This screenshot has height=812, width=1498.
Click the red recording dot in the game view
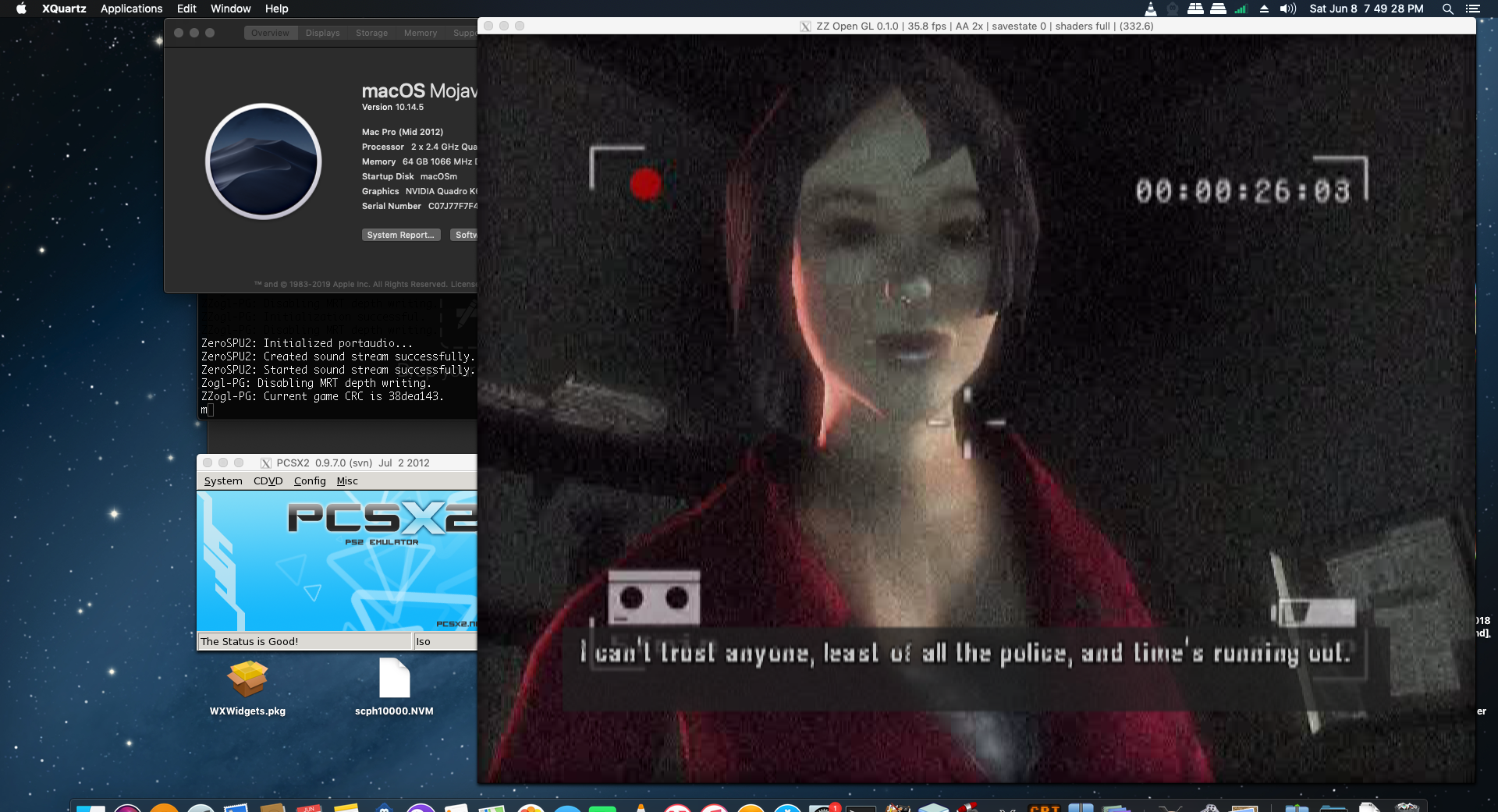645,184
